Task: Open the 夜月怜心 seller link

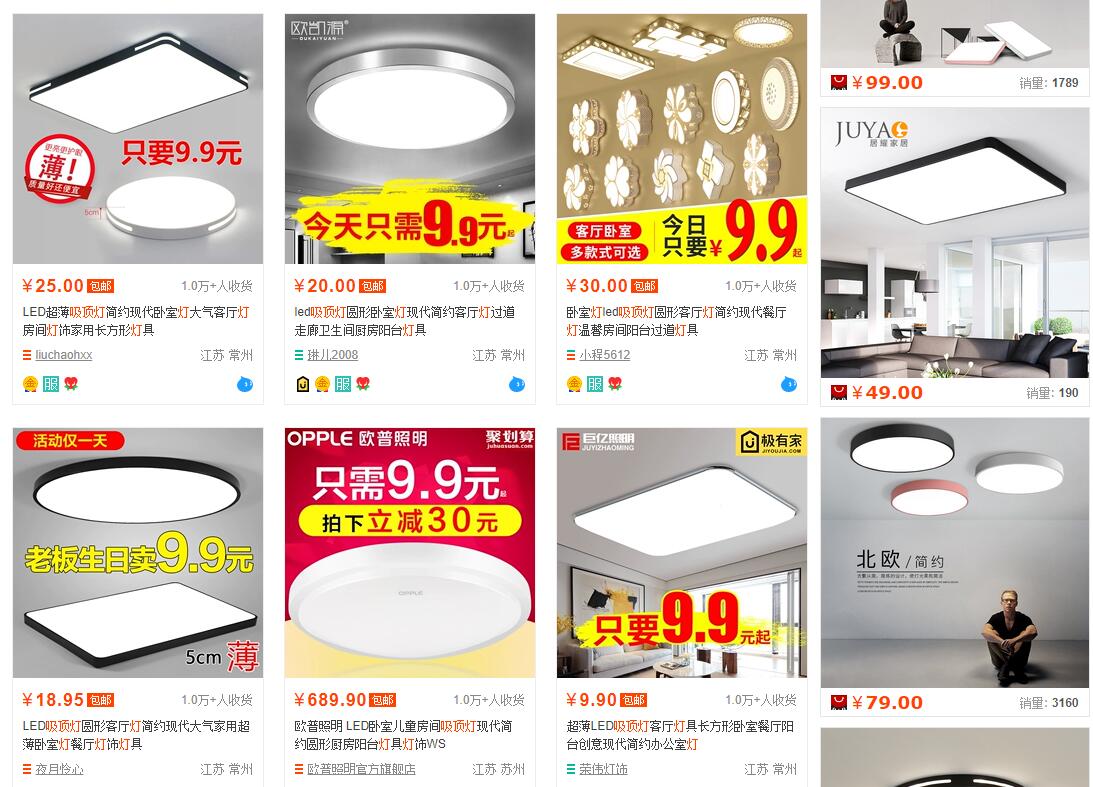Action: click(59, 770)
